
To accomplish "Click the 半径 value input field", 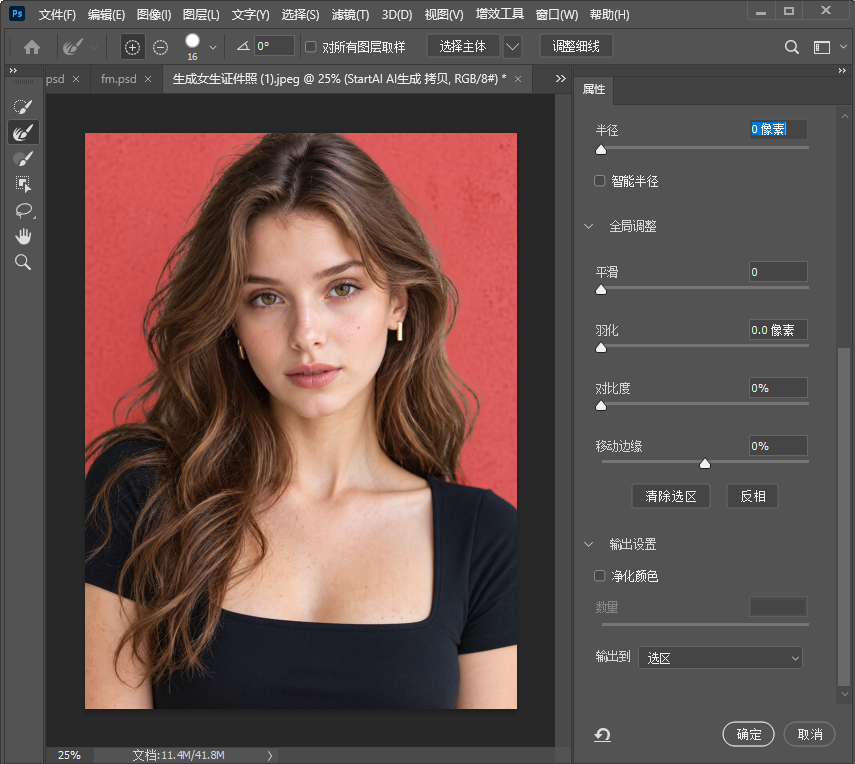I will [778, 129].
